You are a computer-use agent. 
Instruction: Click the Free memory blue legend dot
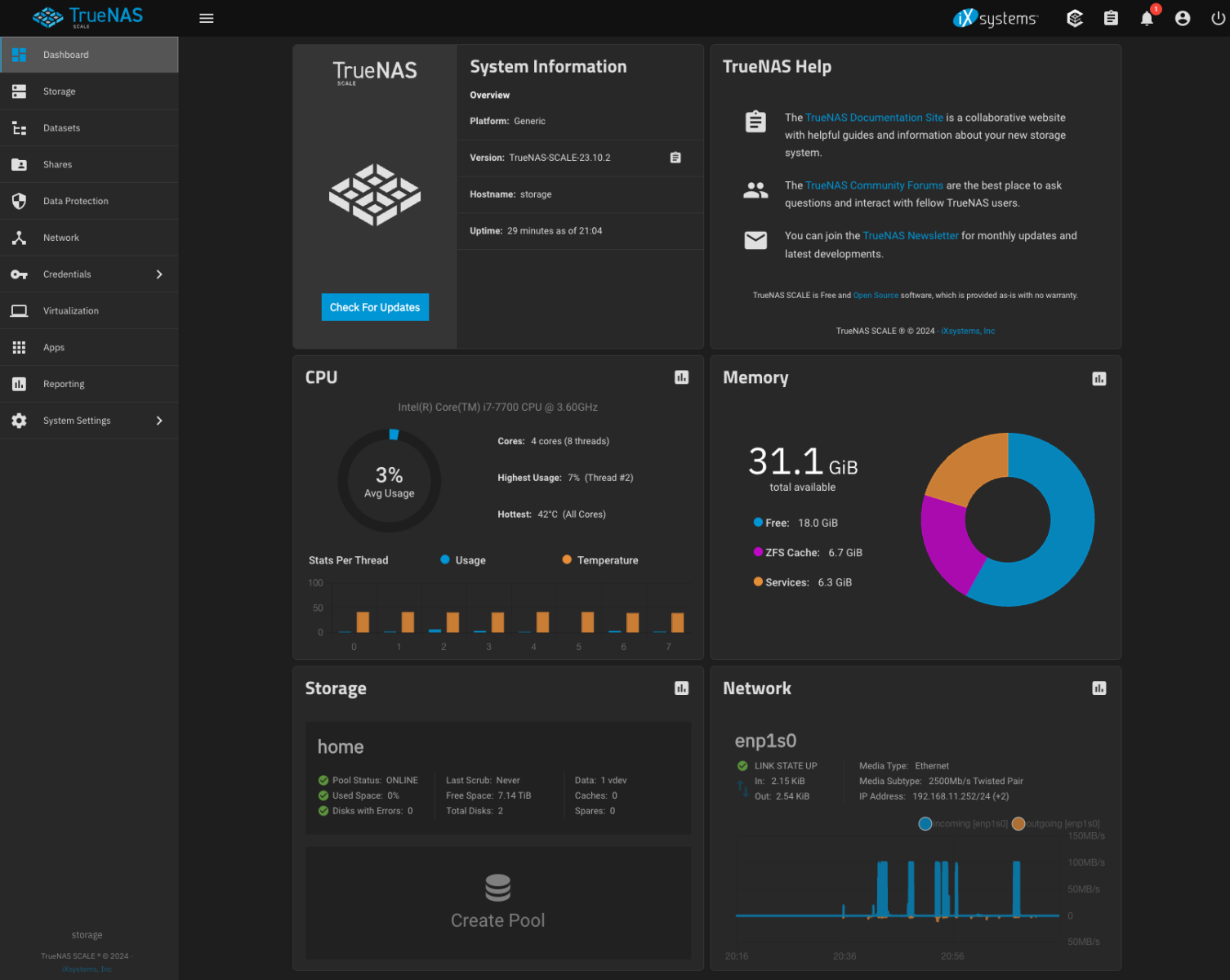click(x=758, y=522)
